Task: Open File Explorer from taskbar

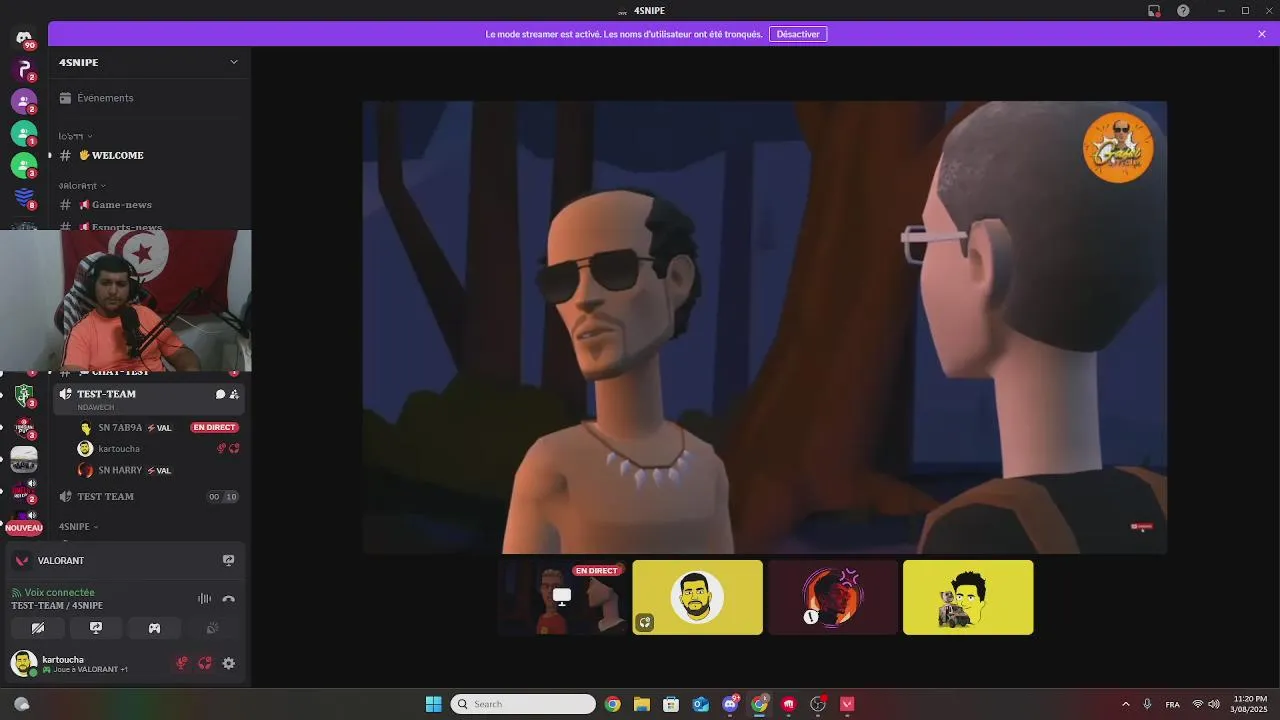Action: (x=641, y=704)
